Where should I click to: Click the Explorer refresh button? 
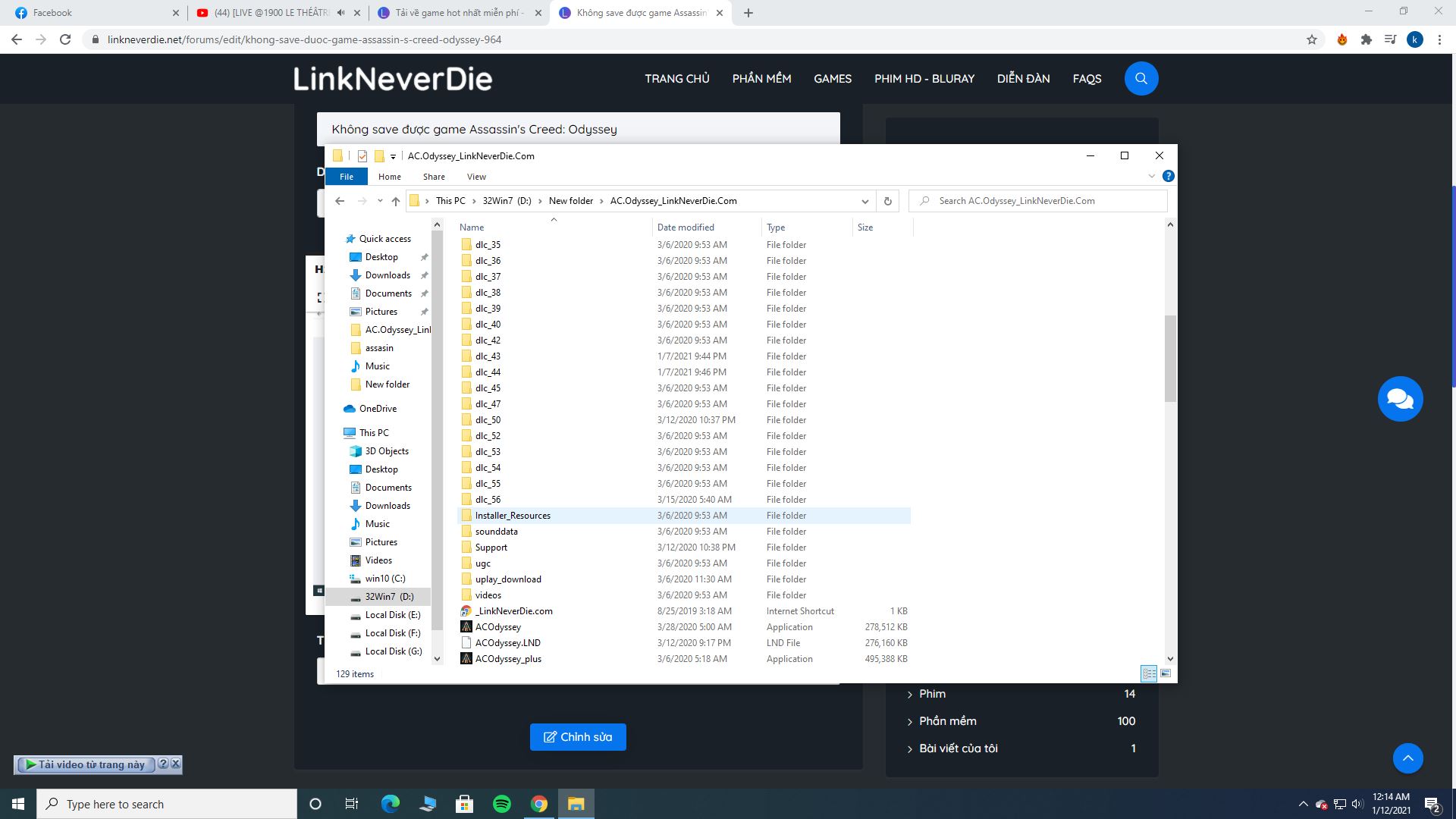click(x=887, y=201)
